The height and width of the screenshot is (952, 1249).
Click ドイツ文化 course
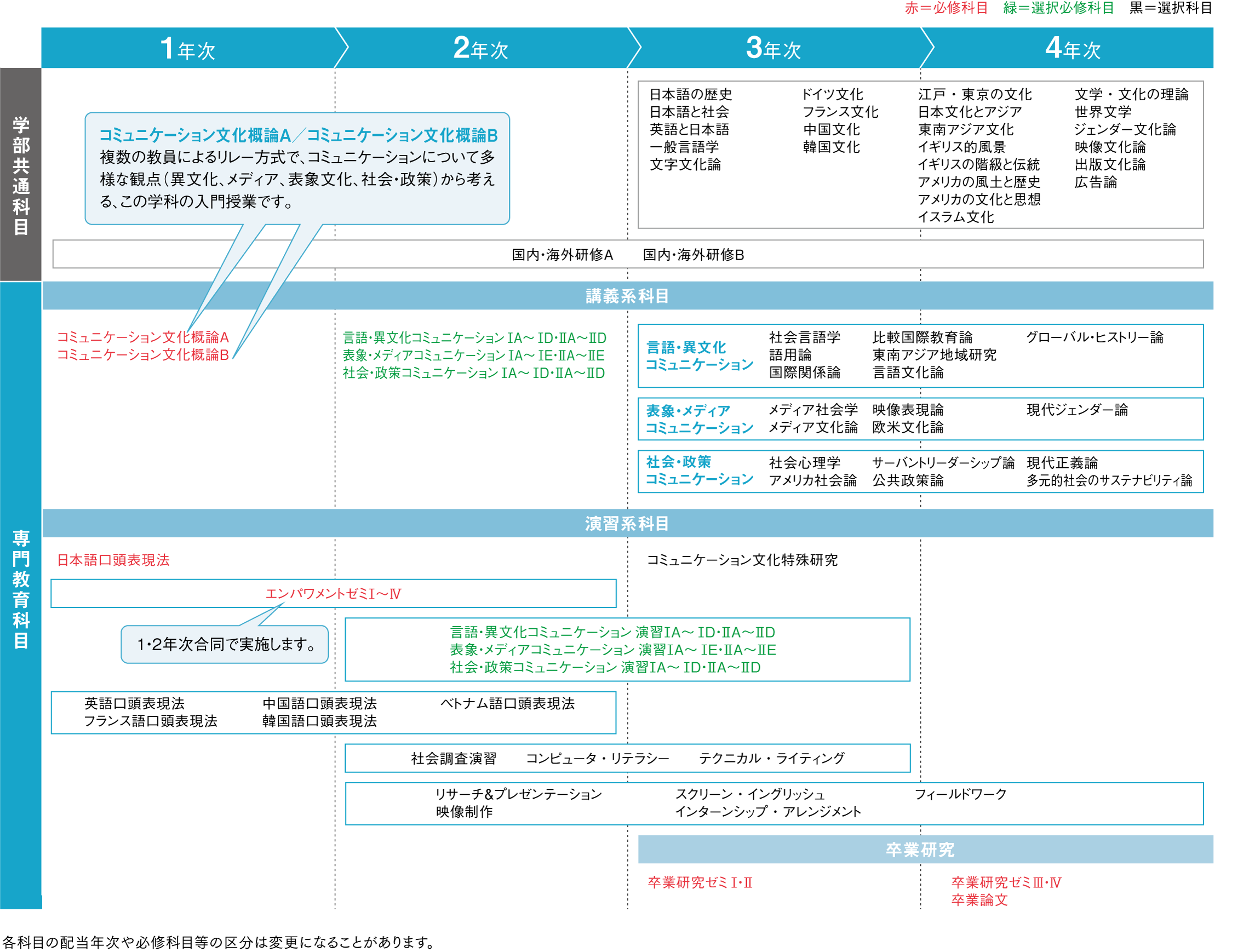tap(833, 95)
